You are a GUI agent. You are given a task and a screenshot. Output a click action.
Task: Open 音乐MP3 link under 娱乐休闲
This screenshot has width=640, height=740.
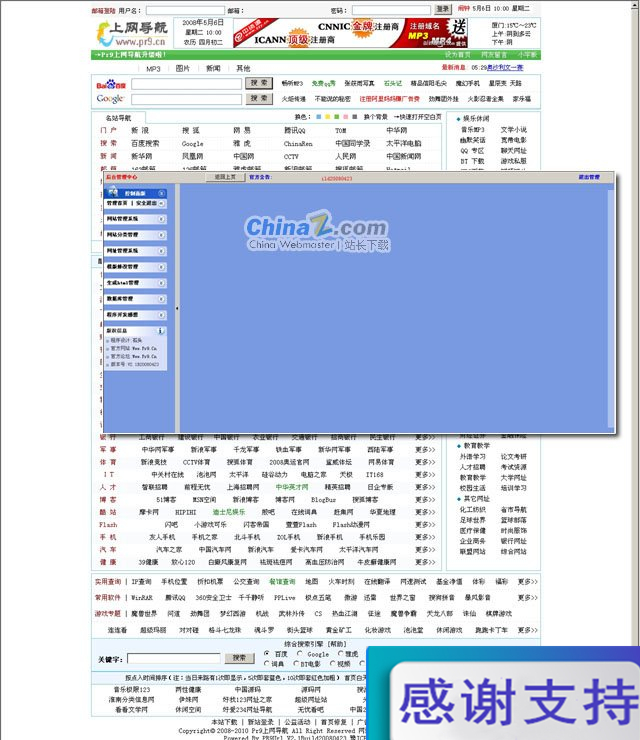(472, 129)
